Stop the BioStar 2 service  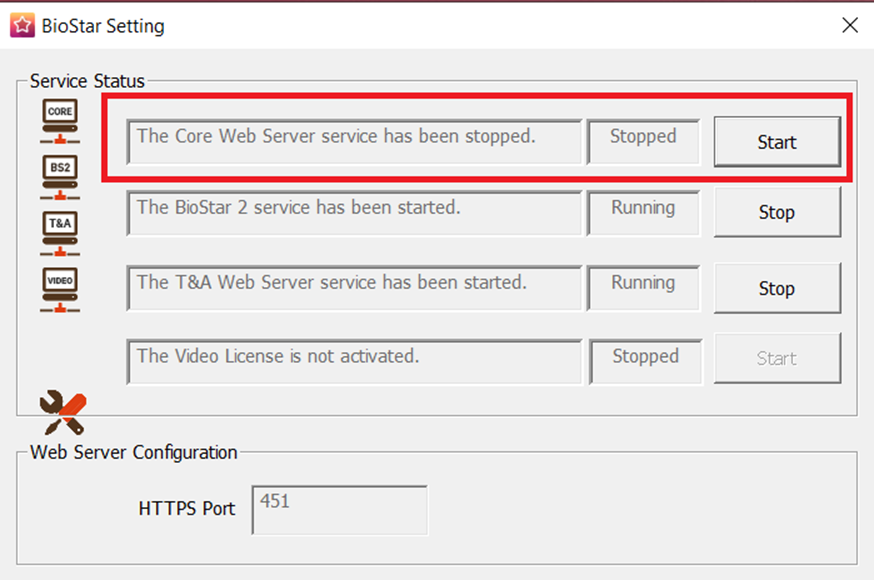[777, 212]
